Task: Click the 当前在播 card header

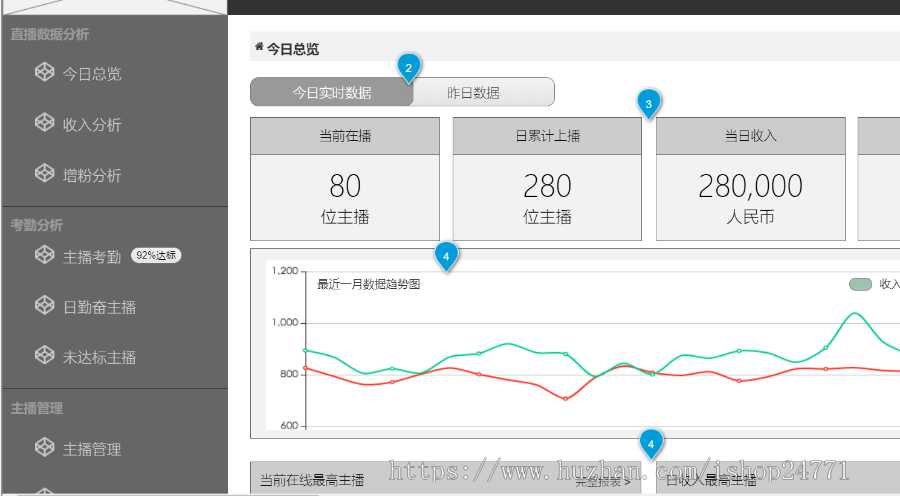Action: coord(345,136)
